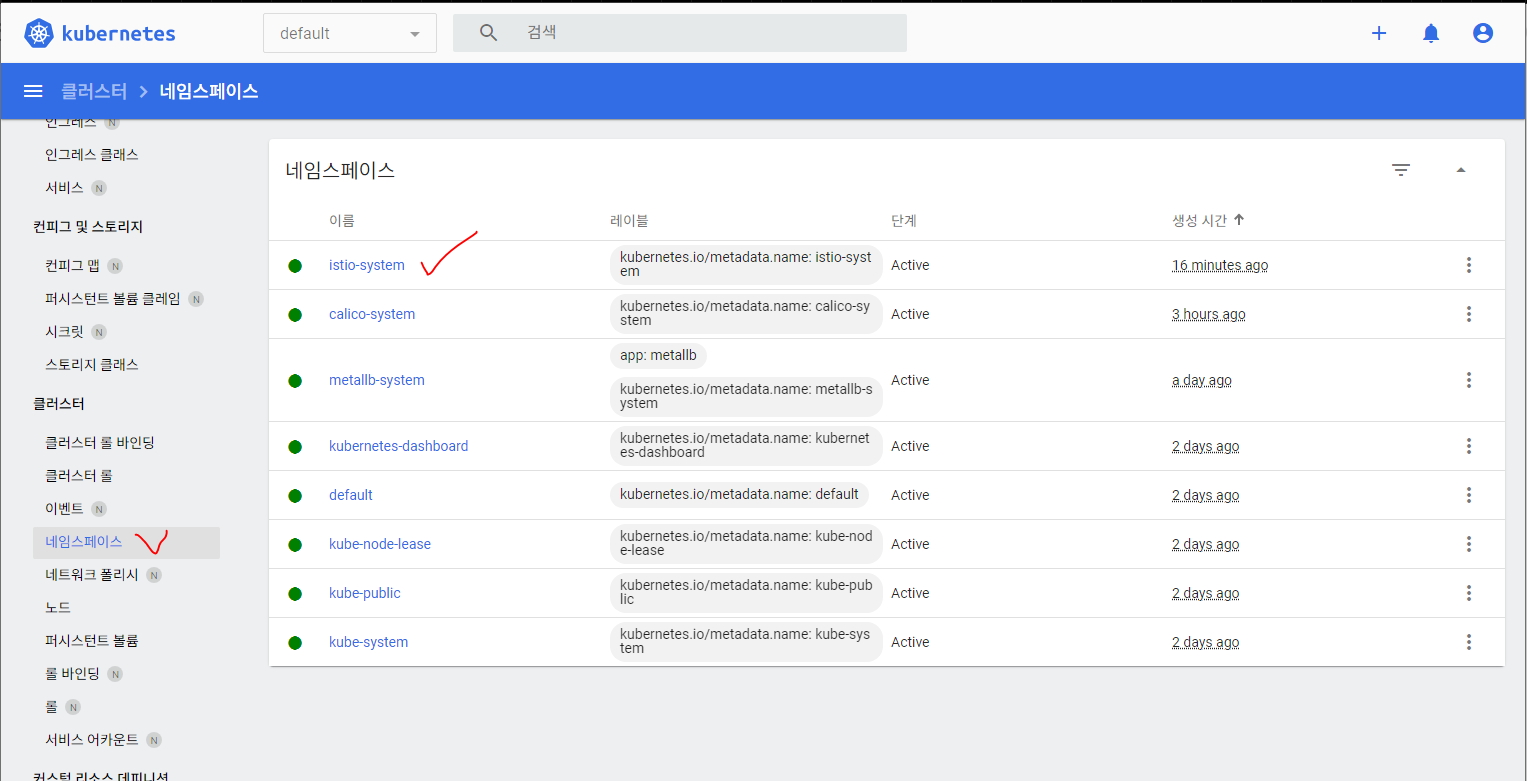Open actions menu for calico-system row
The width and height of the screenshot is (1527, 781).
(1469, 314)
